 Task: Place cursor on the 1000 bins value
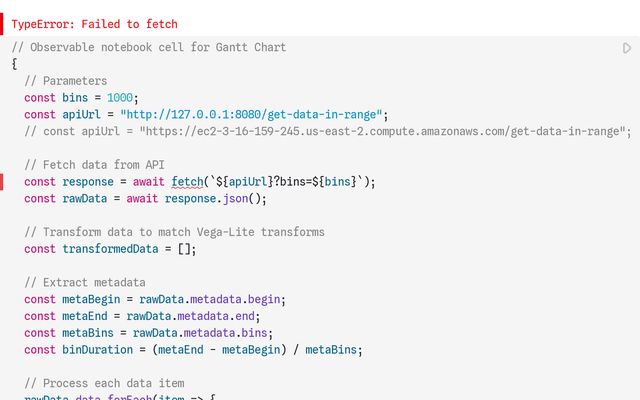point(120,98)
